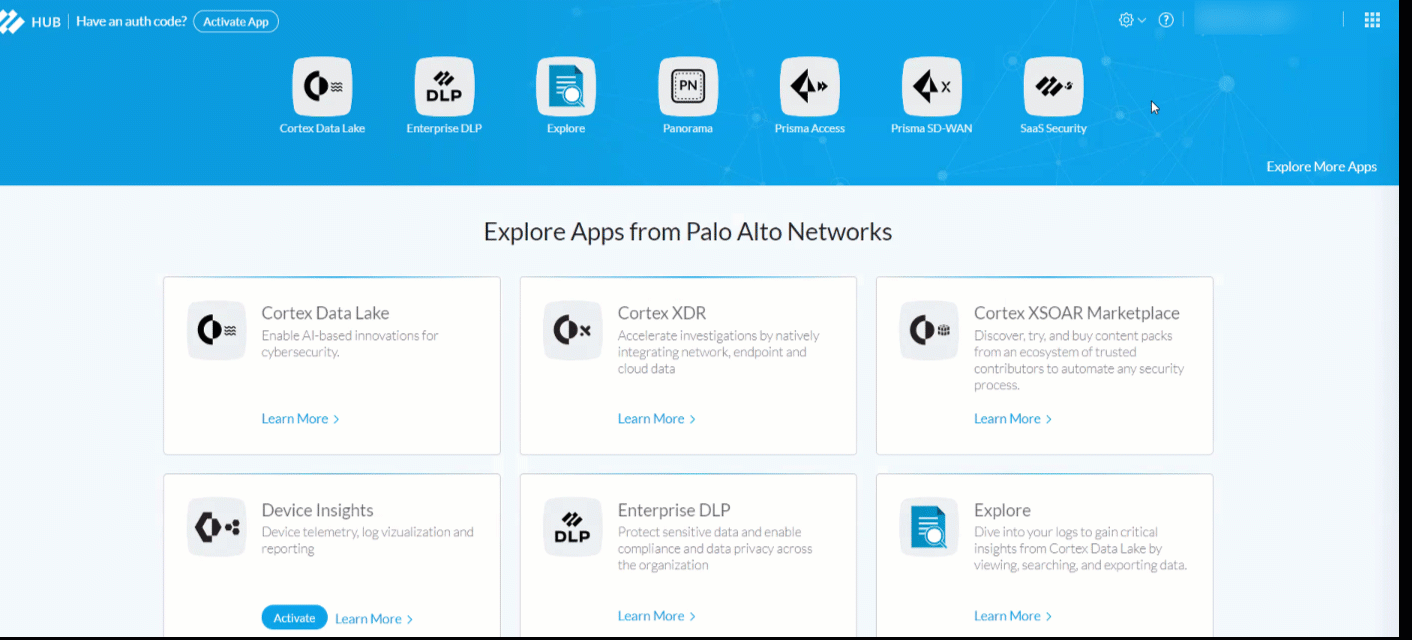Open Learn More for Cortex XSOAR Marketplace
The height and width of the screenshot is (640, 1412).
[x=1012, y=419]
